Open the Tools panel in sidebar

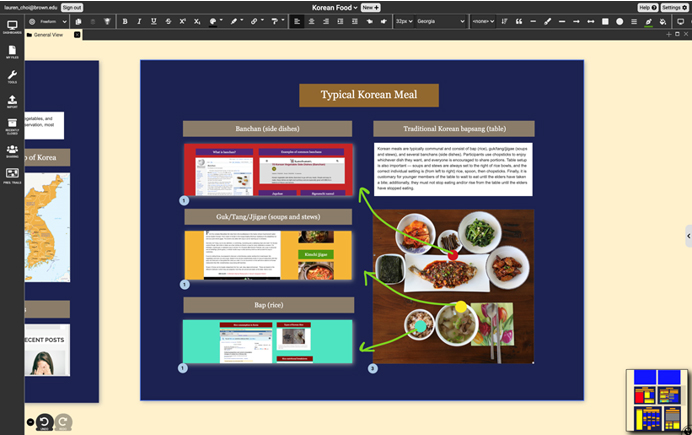pos(12,77)
